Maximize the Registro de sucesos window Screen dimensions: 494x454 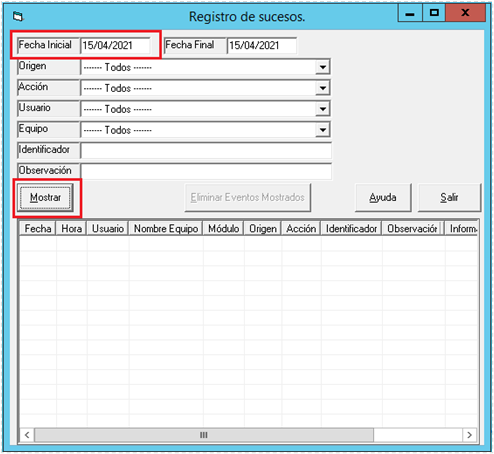pyautogui.click(x=434, y=13)
